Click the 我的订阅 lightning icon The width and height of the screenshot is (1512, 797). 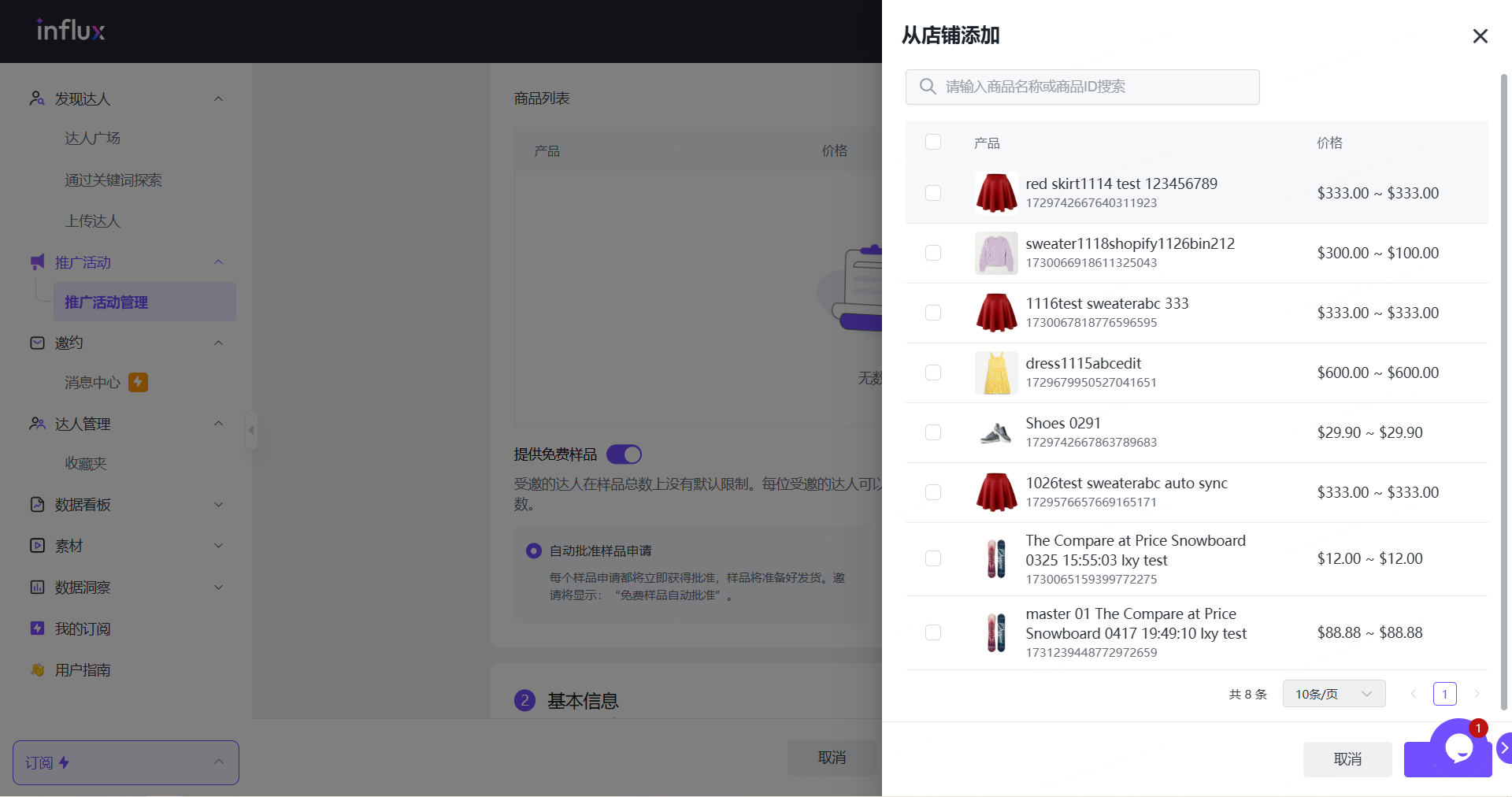37,628
